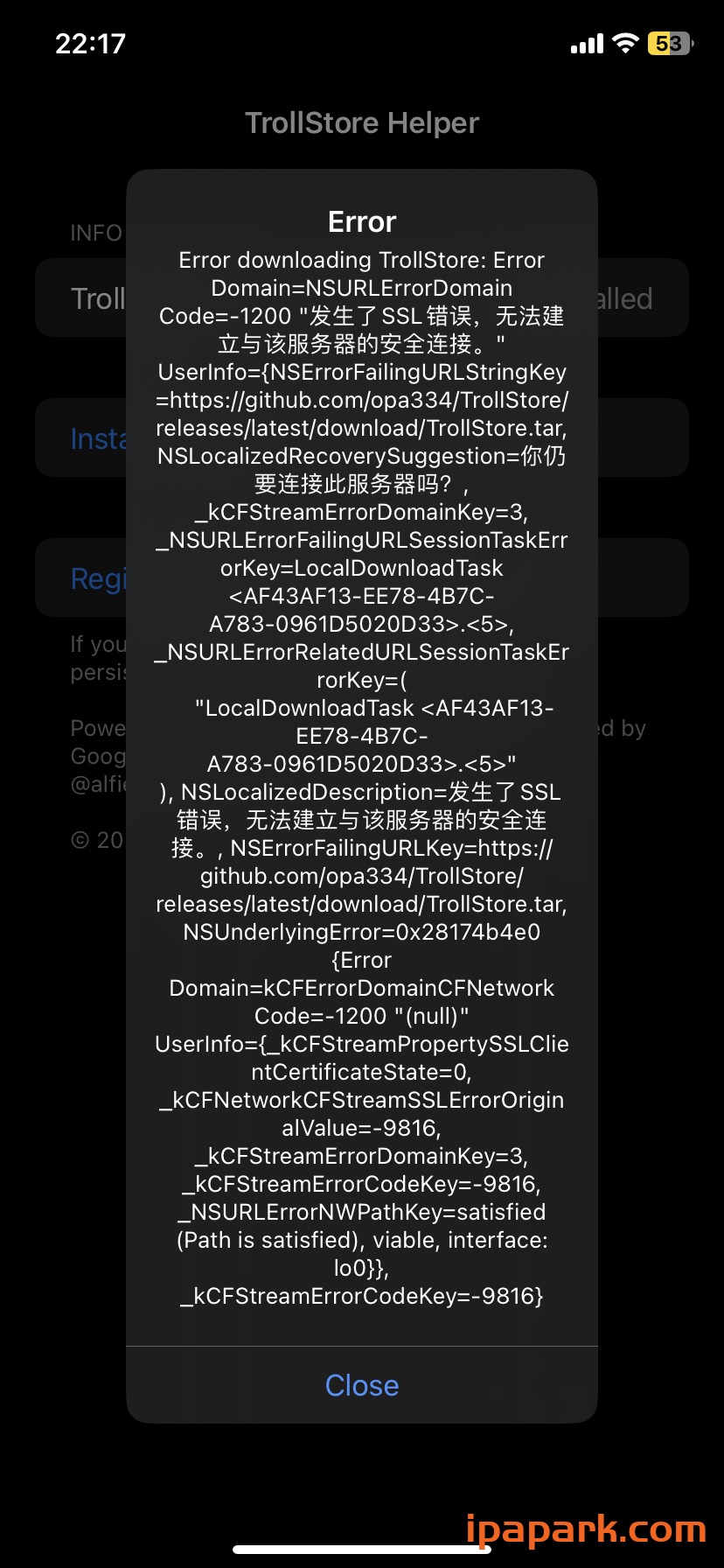Tap the NSLocalizedRecoverySuggestion line
The width and height of the screenshot is (724, 1568).
click(x=362, y=456)
